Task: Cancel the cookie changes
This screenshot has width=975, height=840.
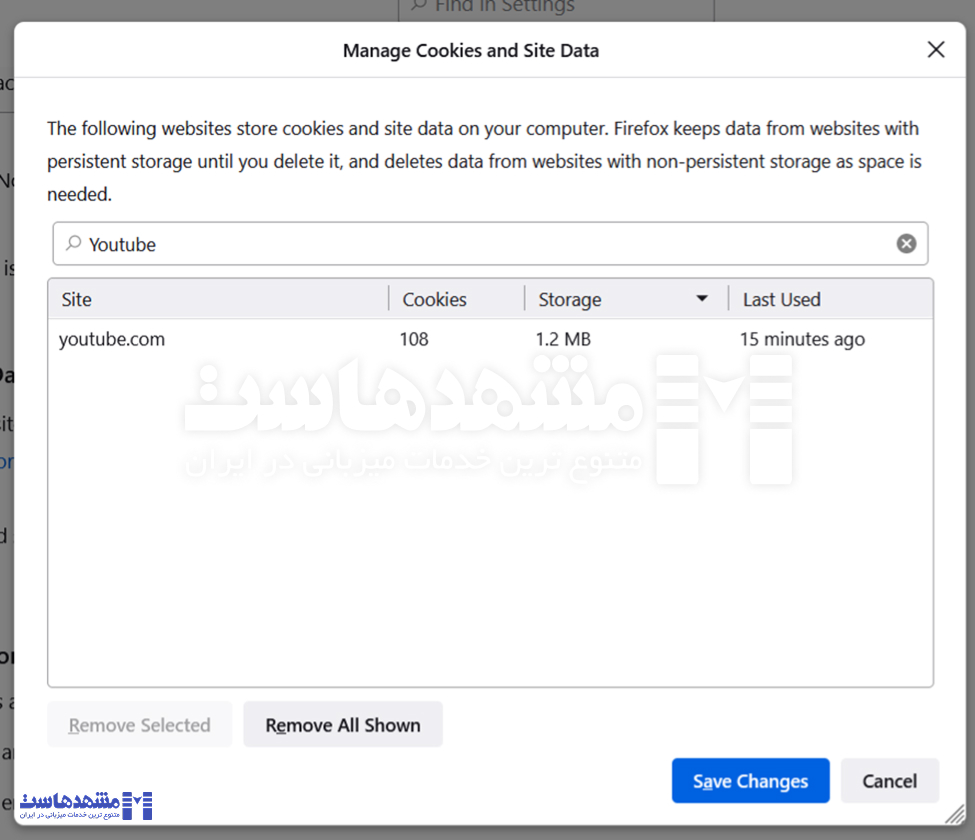Action: 889,781
